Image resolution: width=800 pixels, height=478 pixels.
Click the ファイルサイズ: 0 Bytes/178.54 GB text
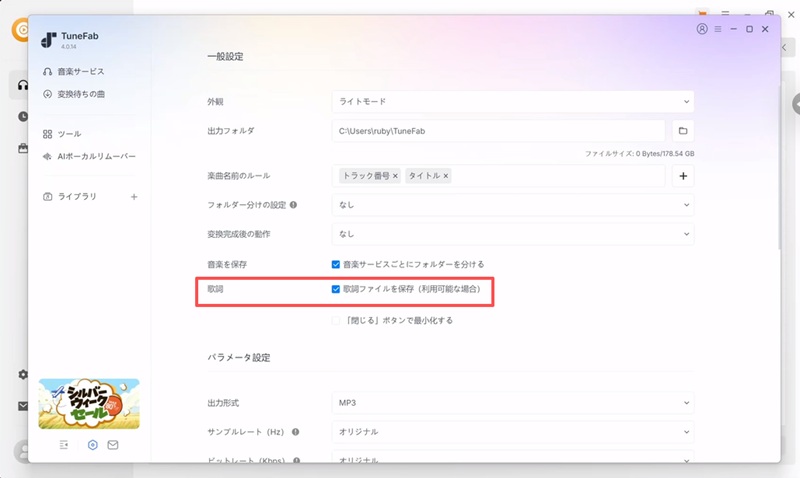(639, 154)
